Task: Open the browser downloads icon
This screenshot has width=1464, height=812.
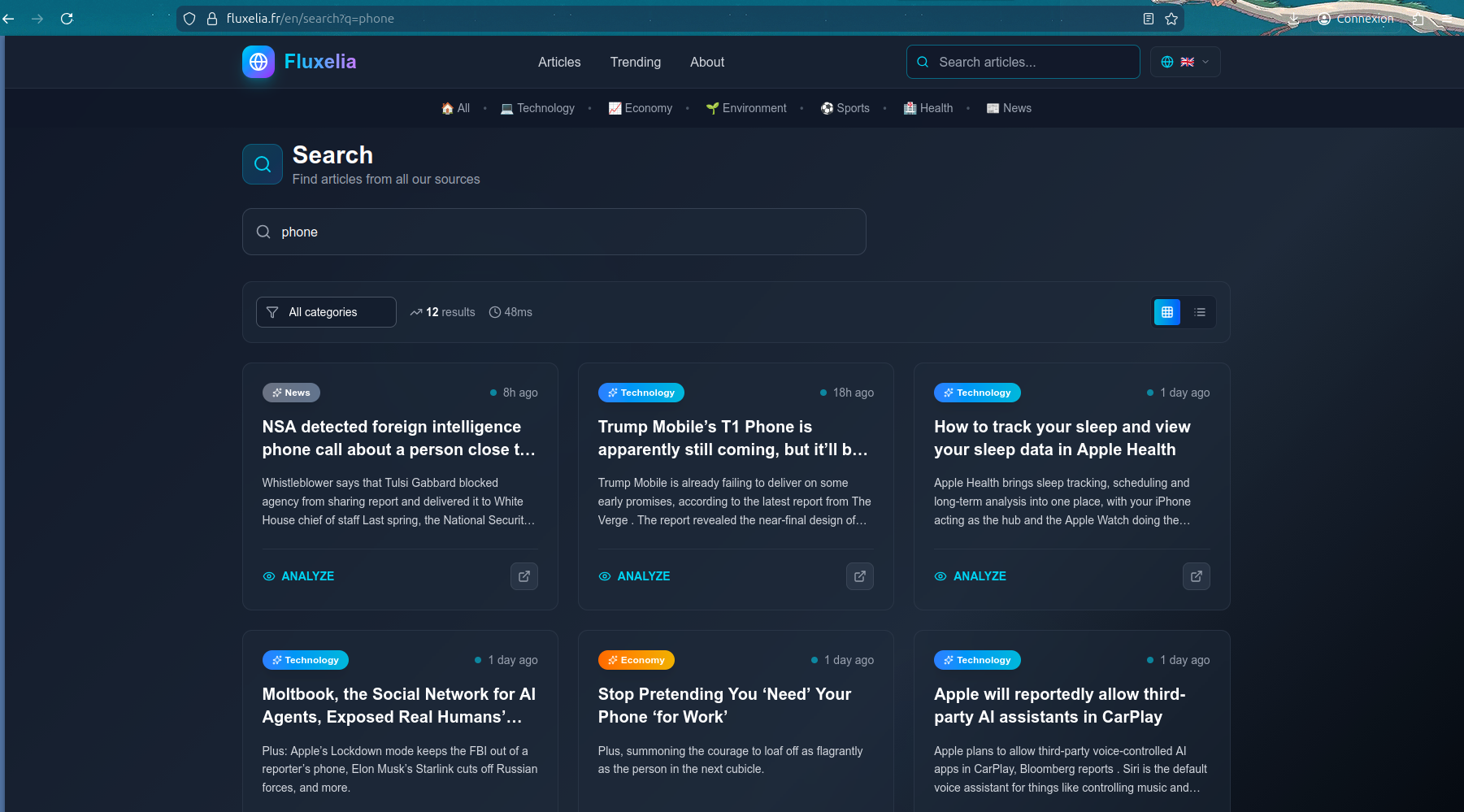Action: (1293, 18)
